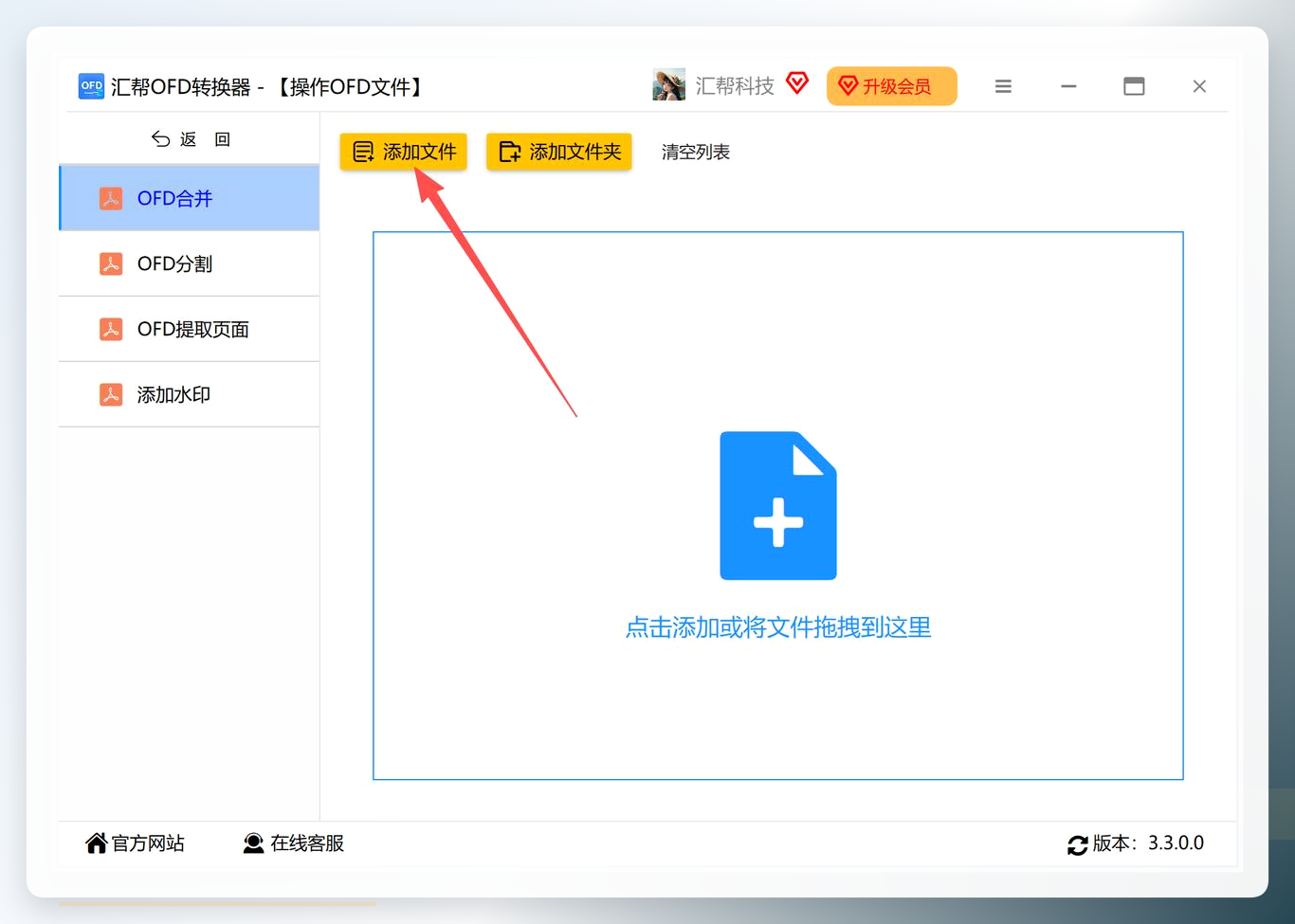Click the big blue add-file icon

[778, 505]
